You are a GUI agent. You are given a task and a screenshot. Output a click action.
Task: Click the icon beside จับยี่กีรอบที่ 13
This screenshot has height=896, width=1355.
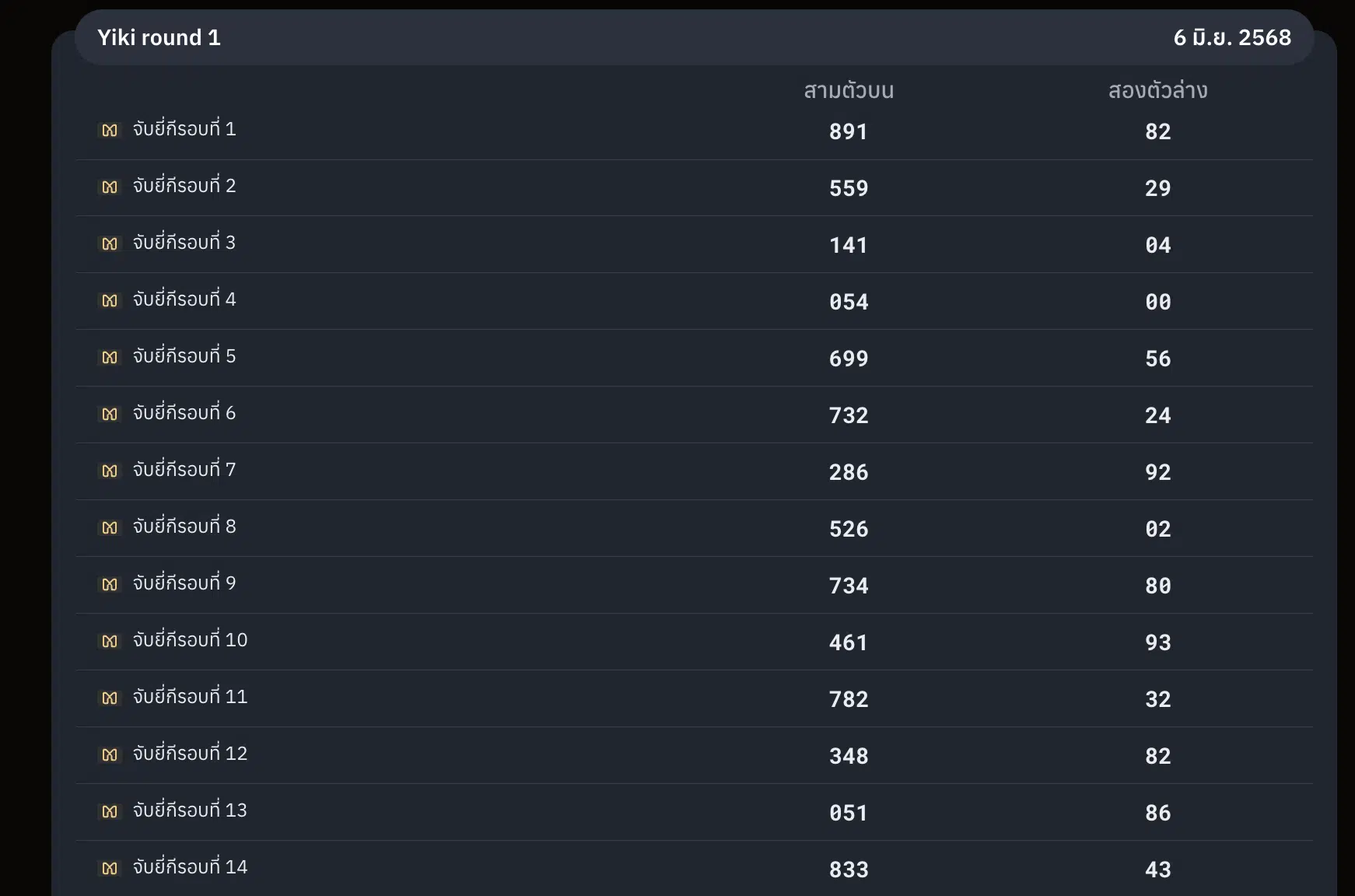coord(110,812)
